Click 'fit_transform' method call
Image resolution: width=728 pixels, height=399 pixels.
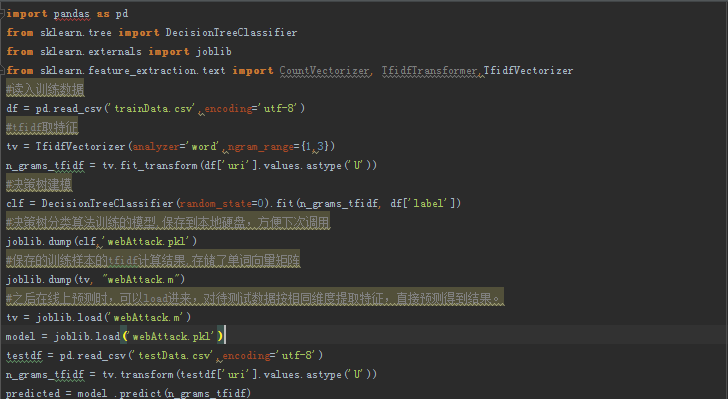tap(159, 165)
